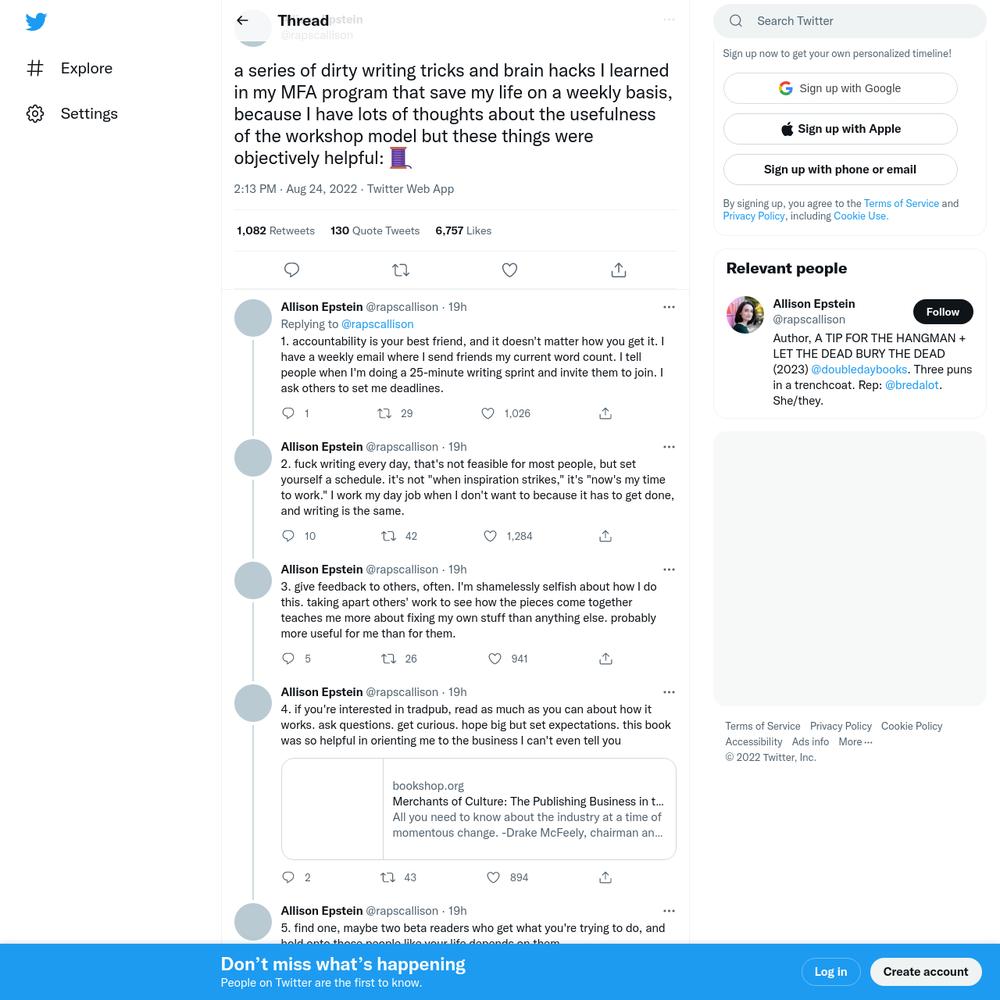This screenshot has width=1000, height=1000.
Task: Share the main thread tweet
Action: click(619, 270)
